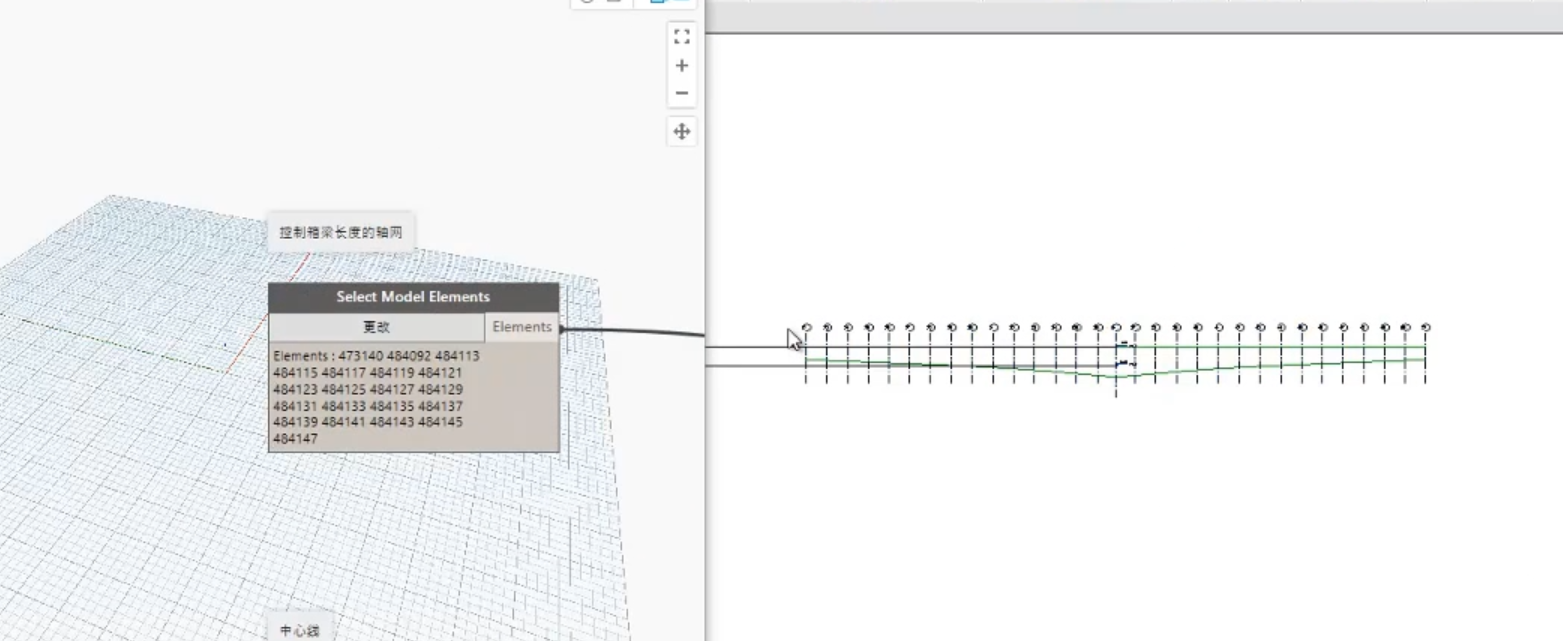1563x641 pixels.
Task: Click the node's element ID preview list
Action: pyautogui.click(x=413, y=397)
